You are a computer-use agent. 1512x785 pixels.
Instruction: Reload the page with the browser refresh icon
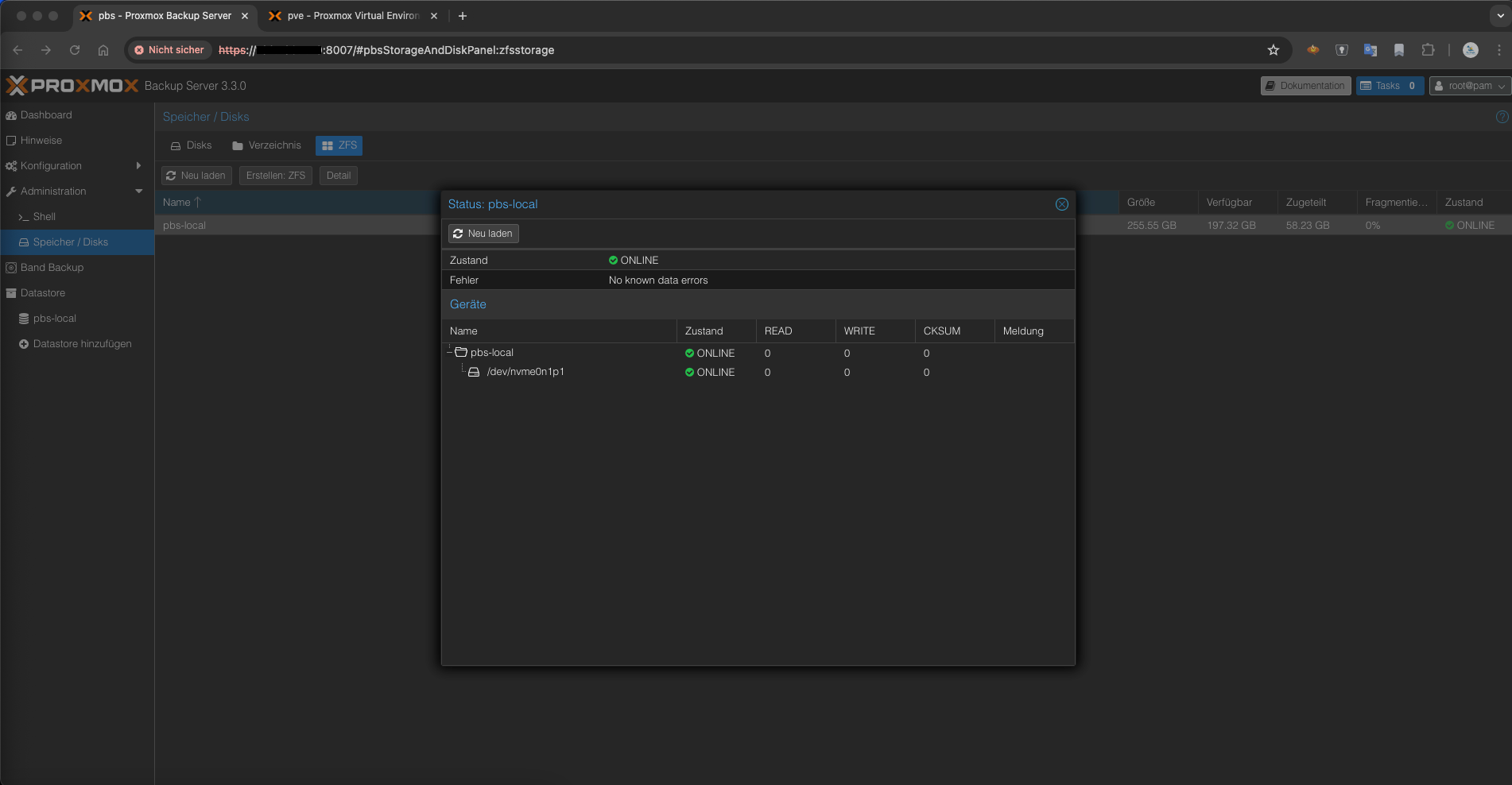click(x=75, y=49)
